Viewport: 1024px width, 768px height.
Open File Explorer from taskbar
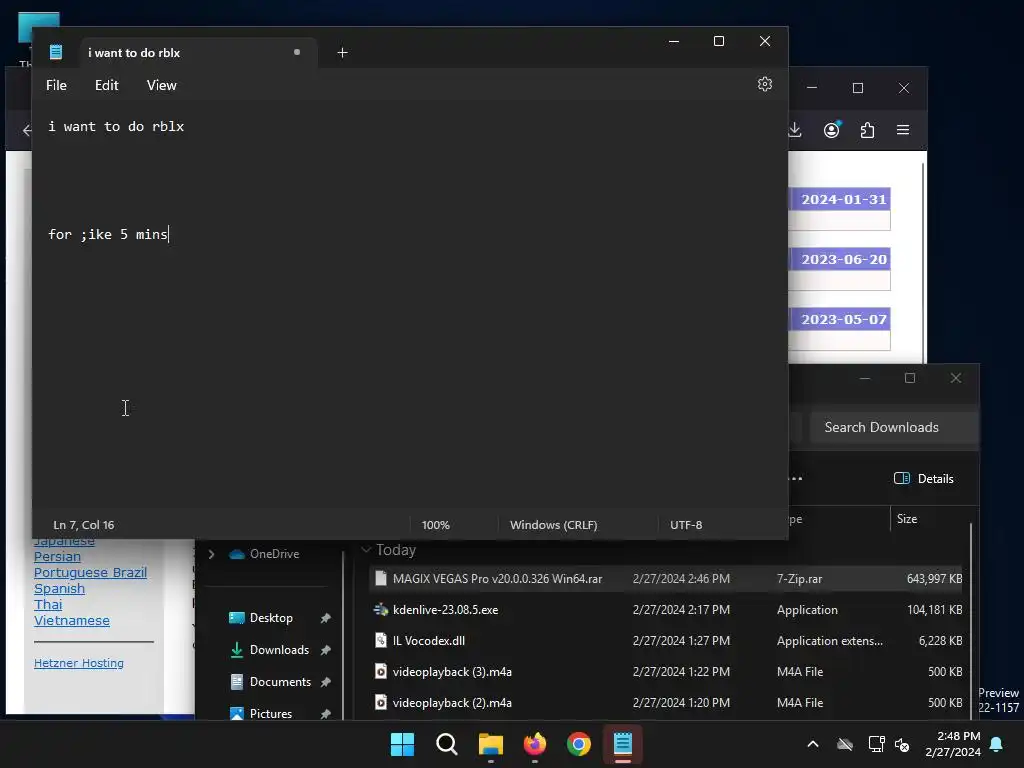click(490, 744)
